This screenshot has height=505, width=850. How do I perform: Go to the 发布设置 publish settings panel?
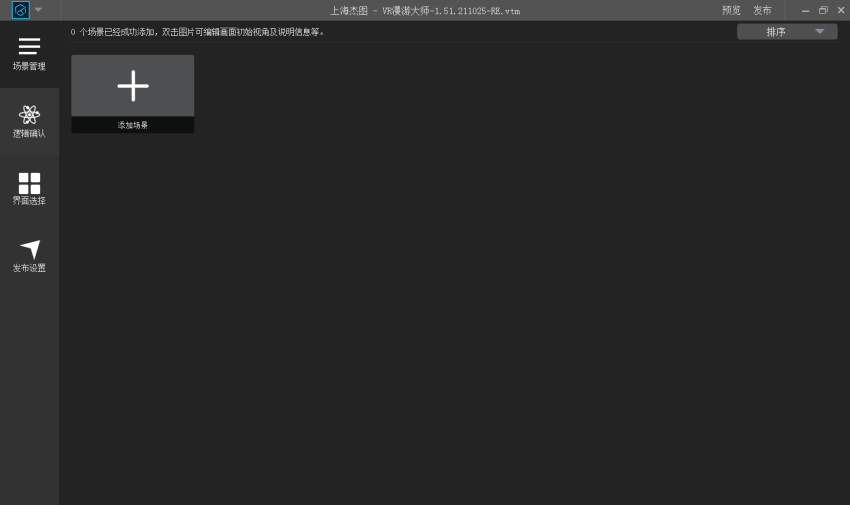tap(29, 256)
